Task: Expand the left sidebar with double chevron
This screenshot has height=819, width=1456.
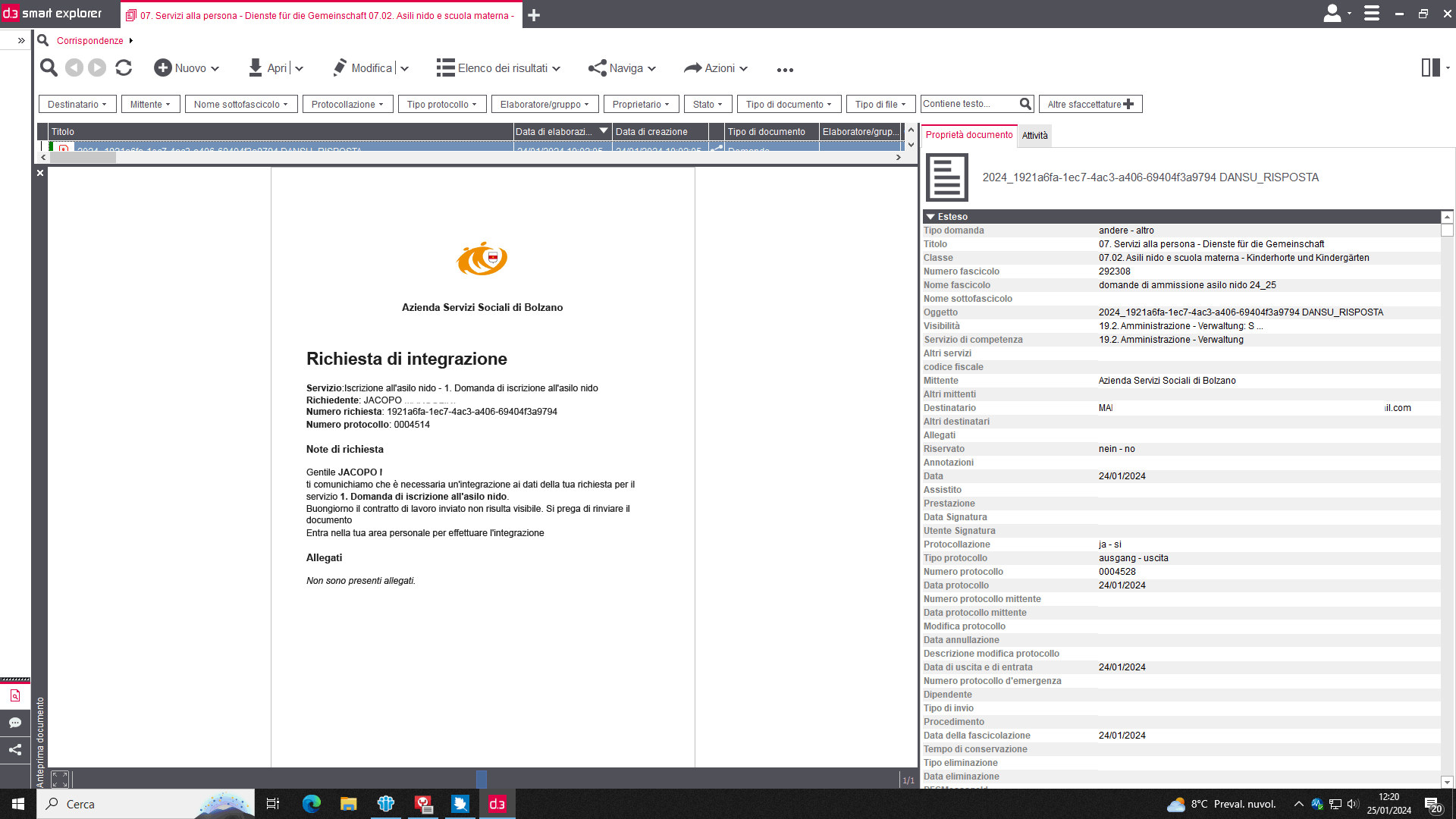Action: [21, 40]
